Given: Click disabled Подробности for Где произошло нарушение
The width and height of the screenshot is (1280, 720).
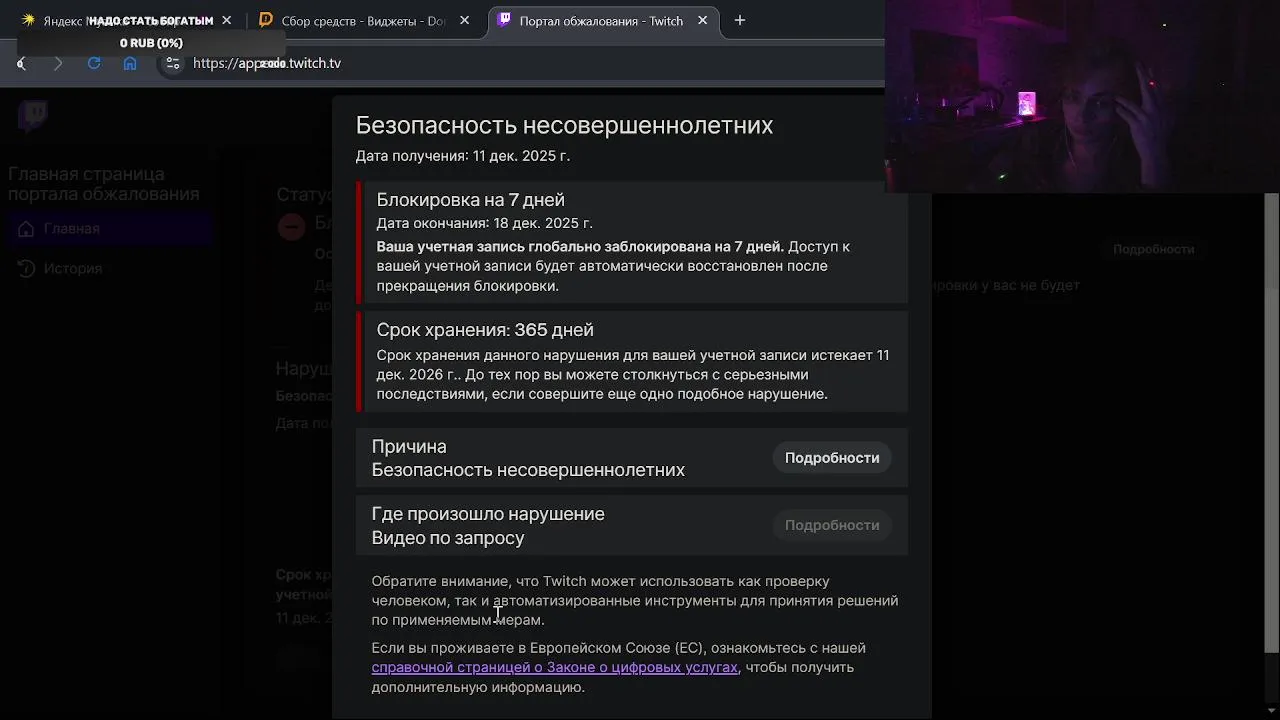Looking at the screenshot, I should 832,525.
